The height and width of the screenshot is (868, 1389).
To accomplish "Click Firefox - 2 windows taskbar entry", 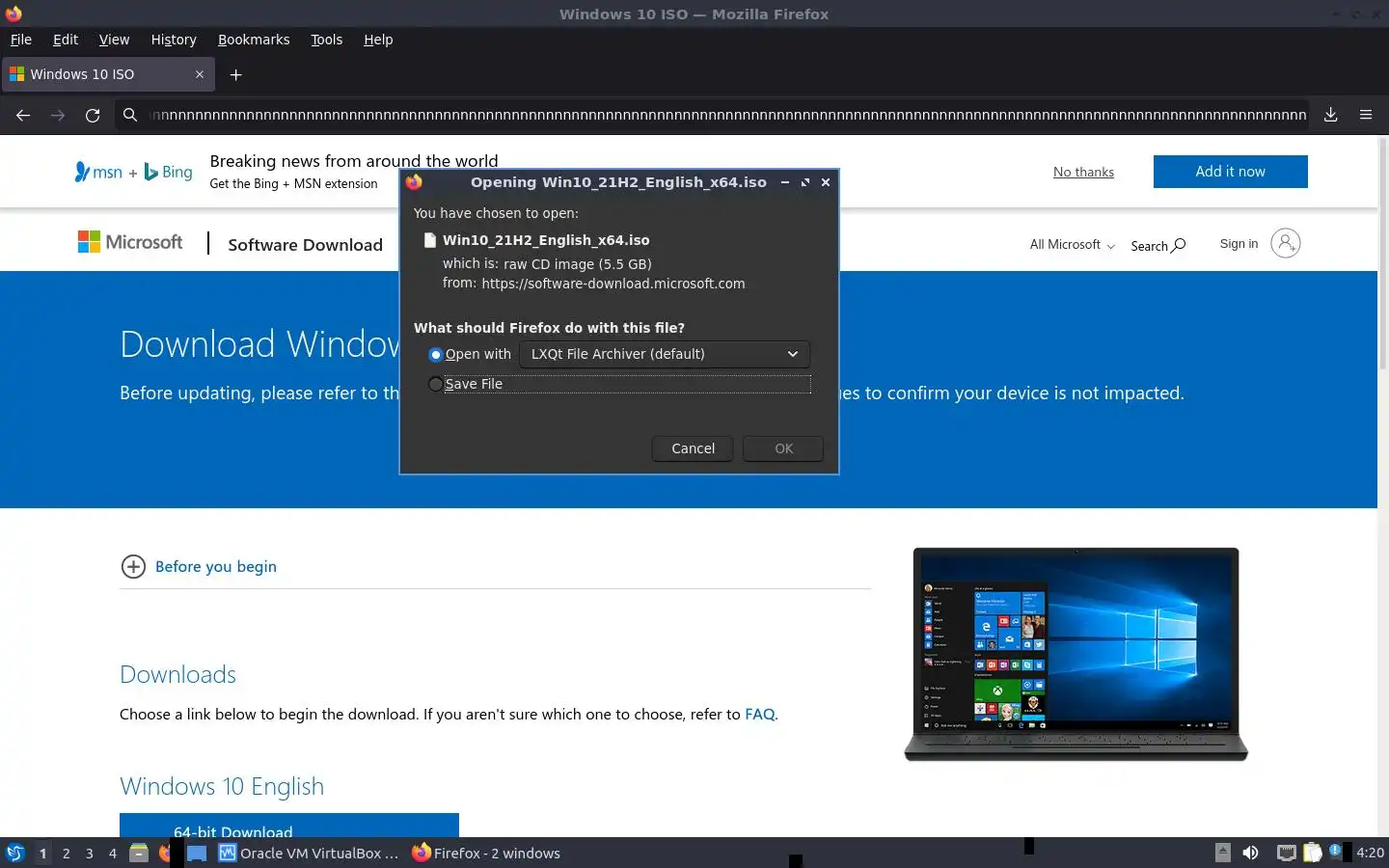I will pyautogui.click(x=486, y=853).
